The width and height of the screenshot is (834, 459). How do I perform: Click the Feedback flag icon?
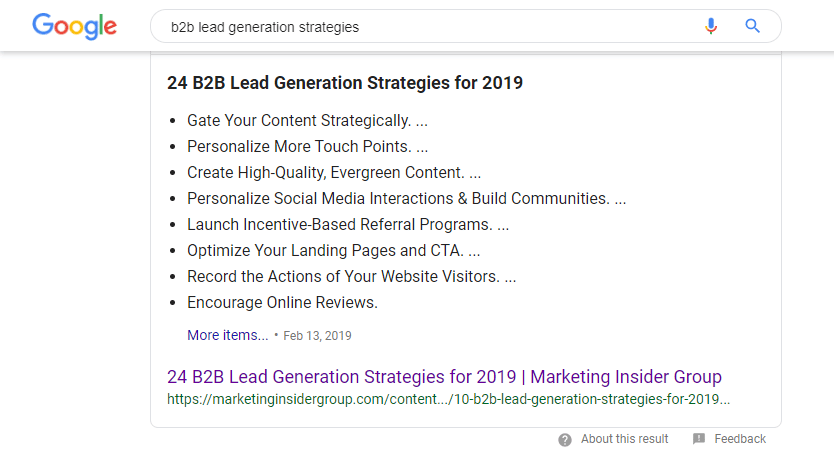pos(699,439)
